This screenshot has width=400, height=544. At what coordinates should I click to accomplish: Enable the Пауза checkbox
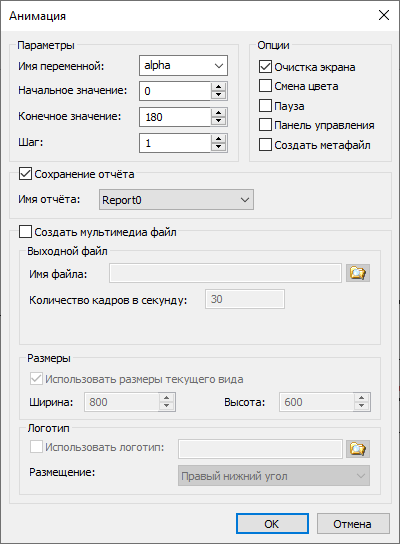click(265, 105)
